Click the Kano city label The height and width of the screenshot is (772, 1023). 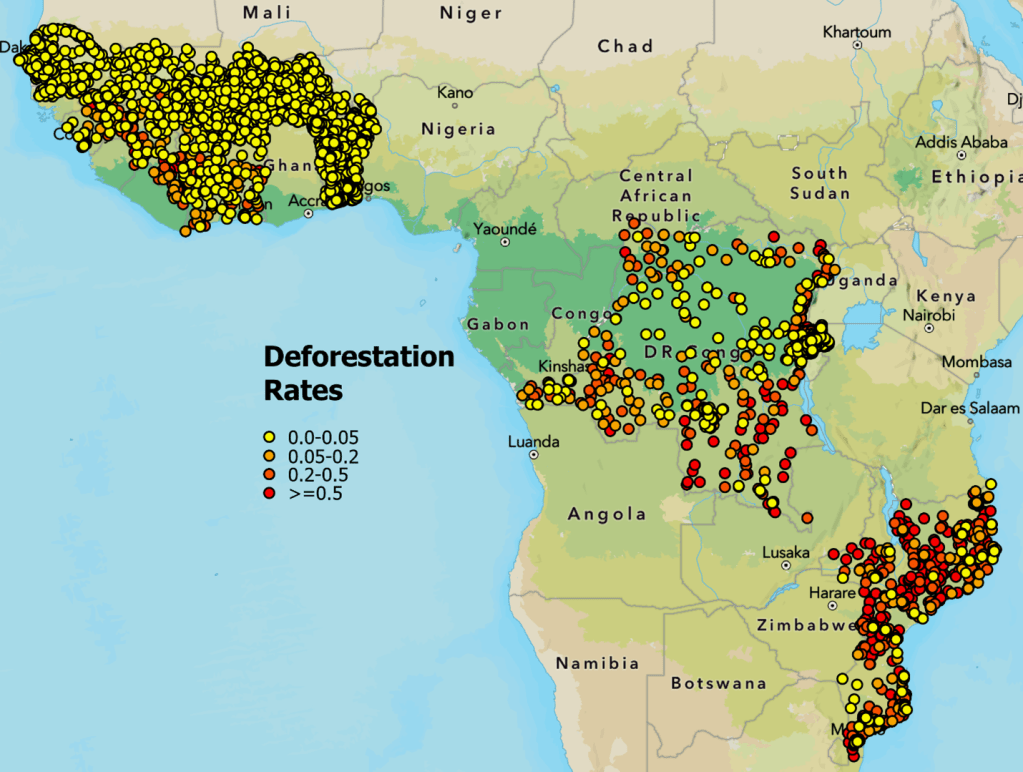click(455, 93)
